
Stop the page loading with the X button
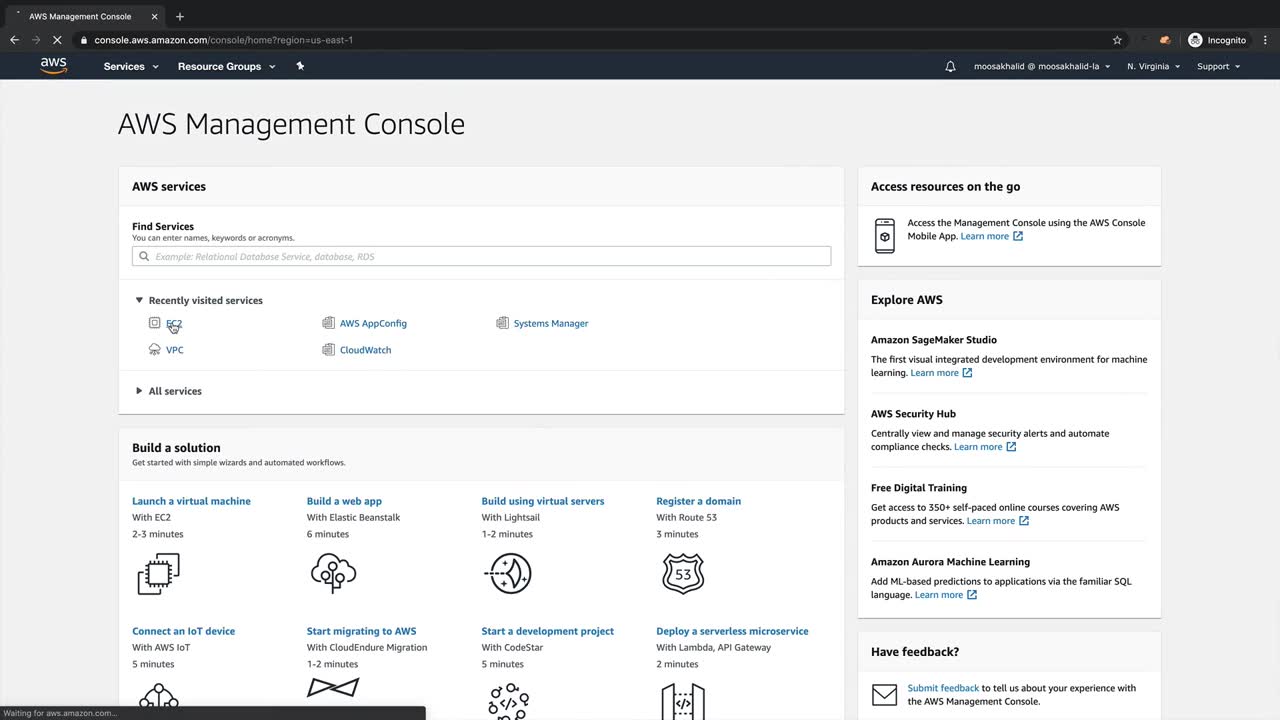coord(59,40)
